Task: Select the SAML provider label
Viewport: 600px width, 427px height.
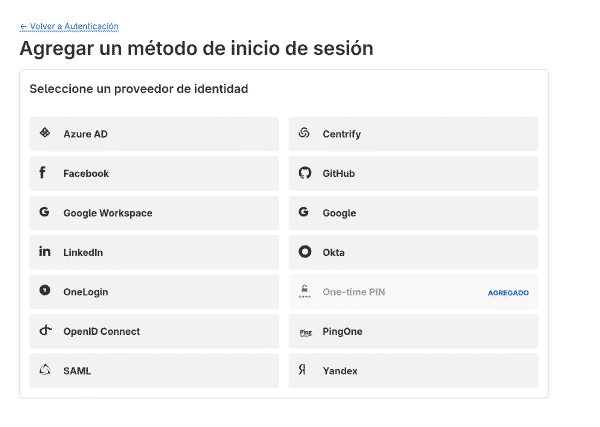Action: pos(77,371)
